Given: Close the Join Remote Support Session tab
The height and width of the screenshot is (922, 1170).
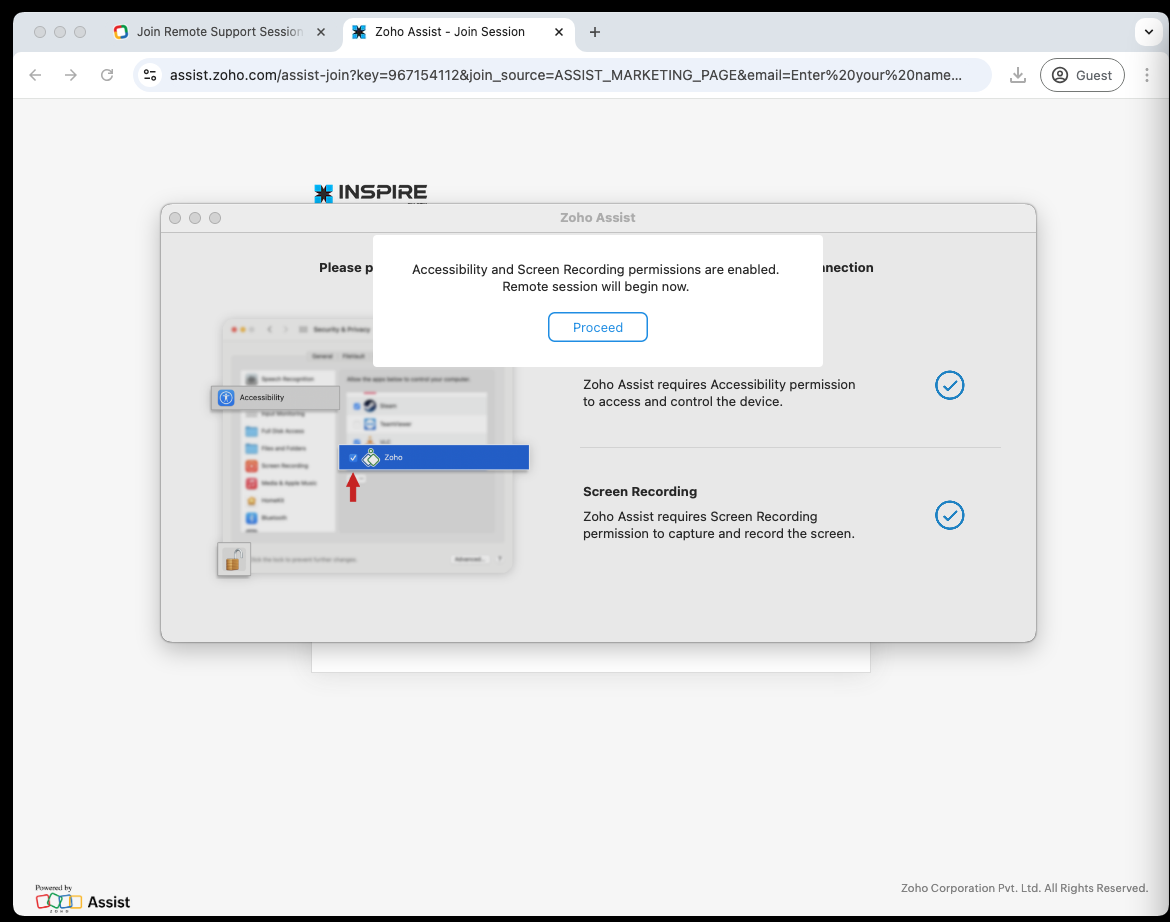Looking at the screenshot, I should coord(321,32).
